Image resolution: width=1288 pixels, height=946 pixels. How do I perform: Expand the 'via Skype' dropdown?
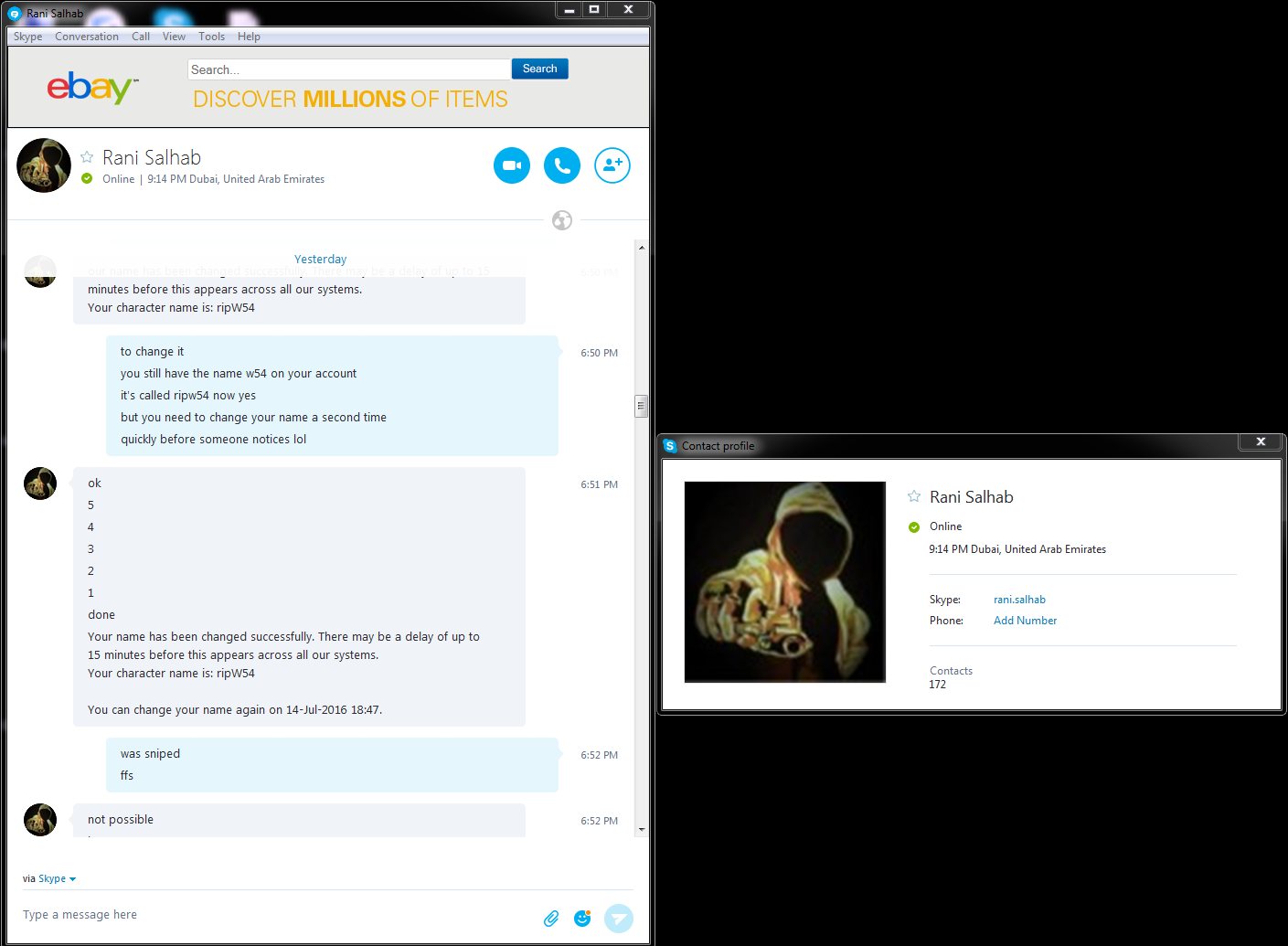[x=49, y=879]
